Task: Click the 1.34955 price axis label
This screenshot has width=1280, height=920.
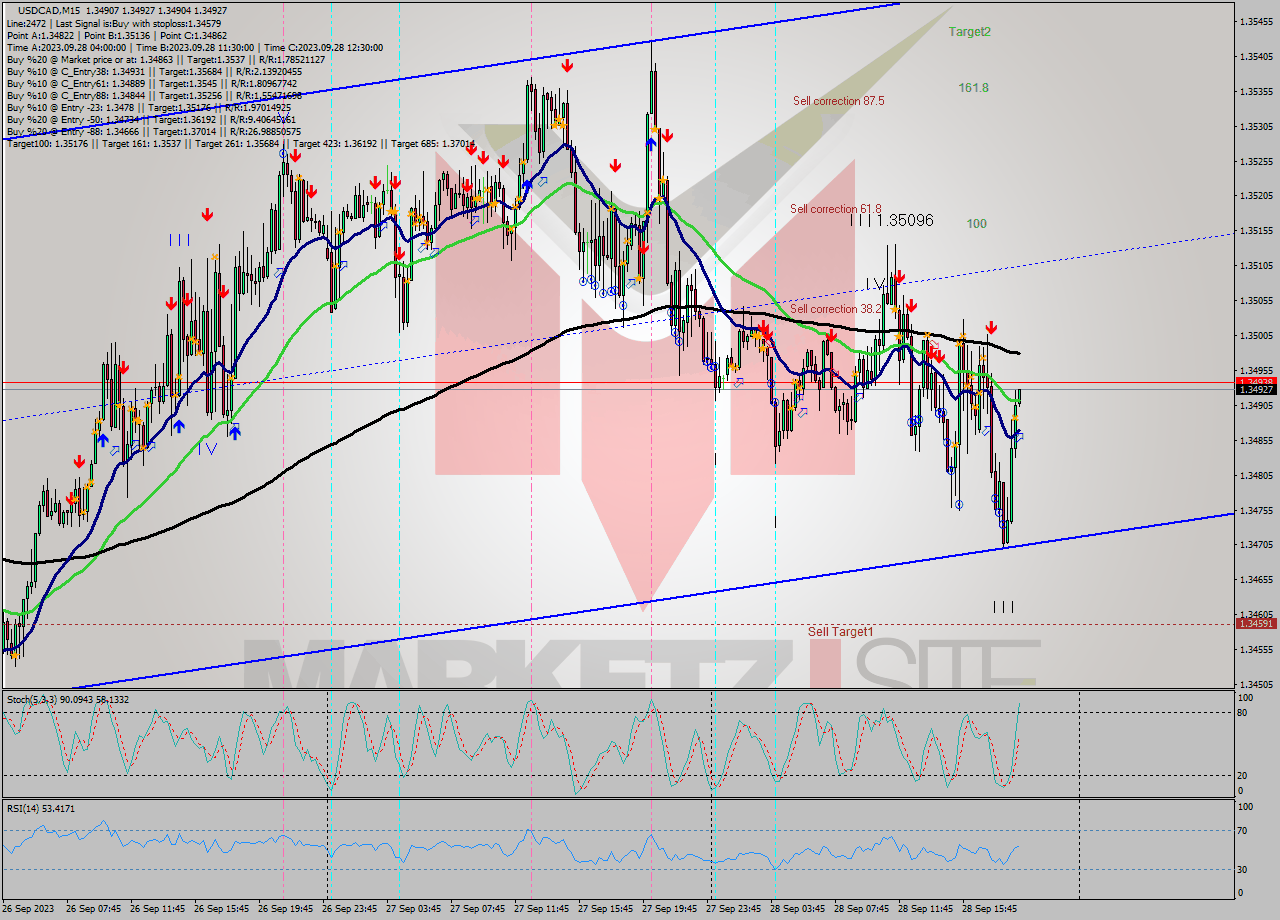Action: [1256, 370]
